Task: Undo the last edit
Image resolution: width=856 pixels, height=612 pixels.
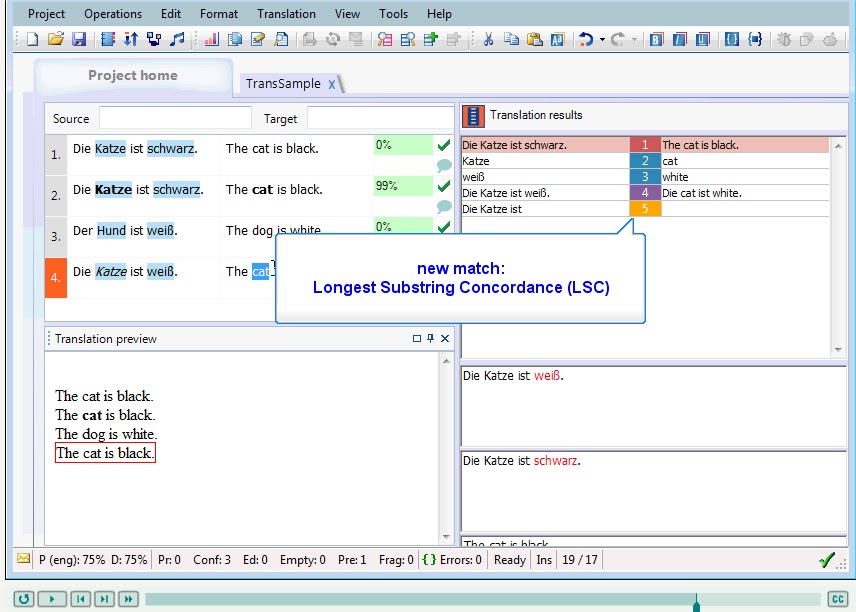Action: (586, 37)
